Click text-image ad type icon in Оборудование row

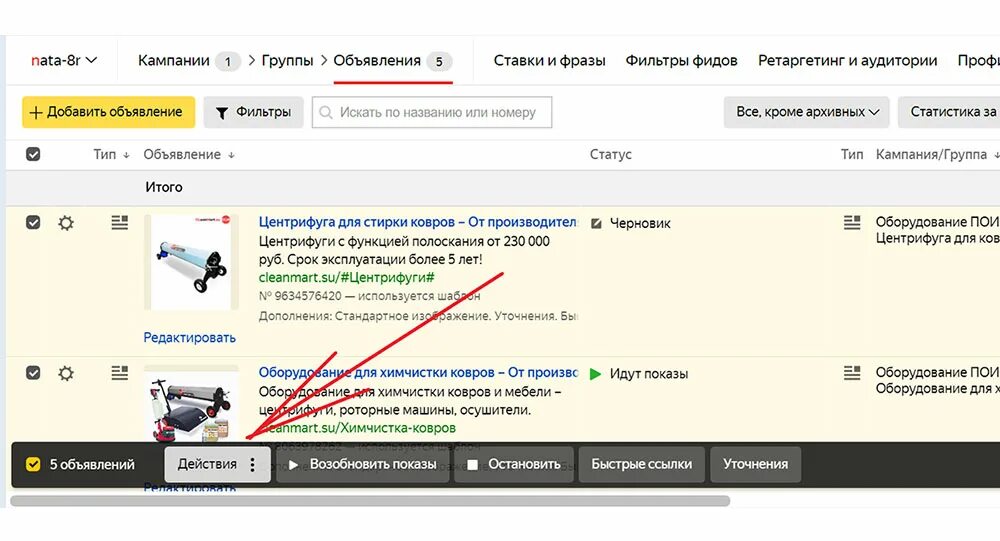coord(119,373)
